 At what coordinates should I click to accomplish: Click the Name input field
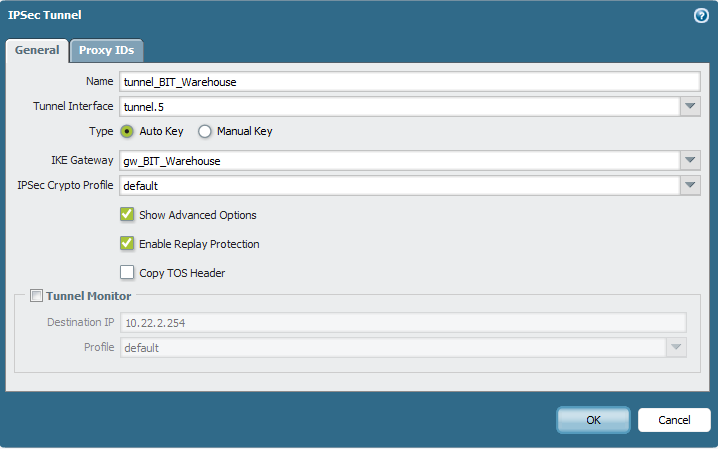click(x=409, y=82)
